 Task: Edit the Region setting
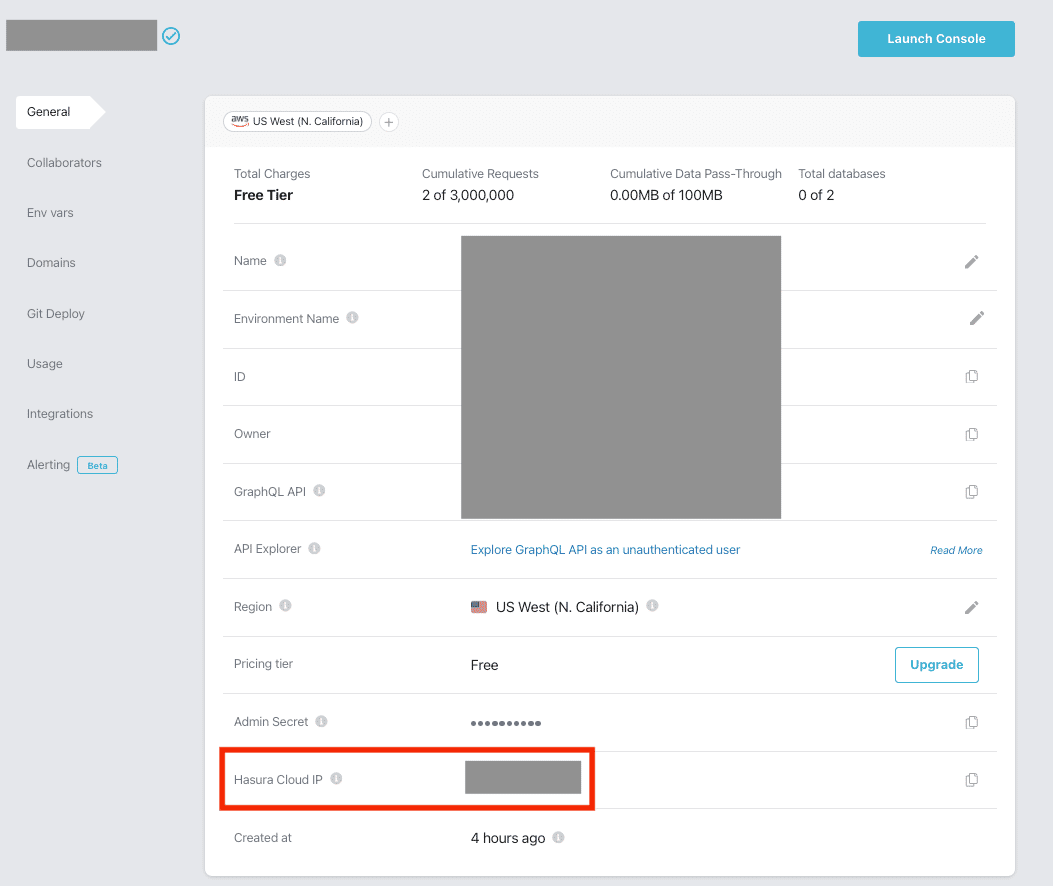[971, 607]
